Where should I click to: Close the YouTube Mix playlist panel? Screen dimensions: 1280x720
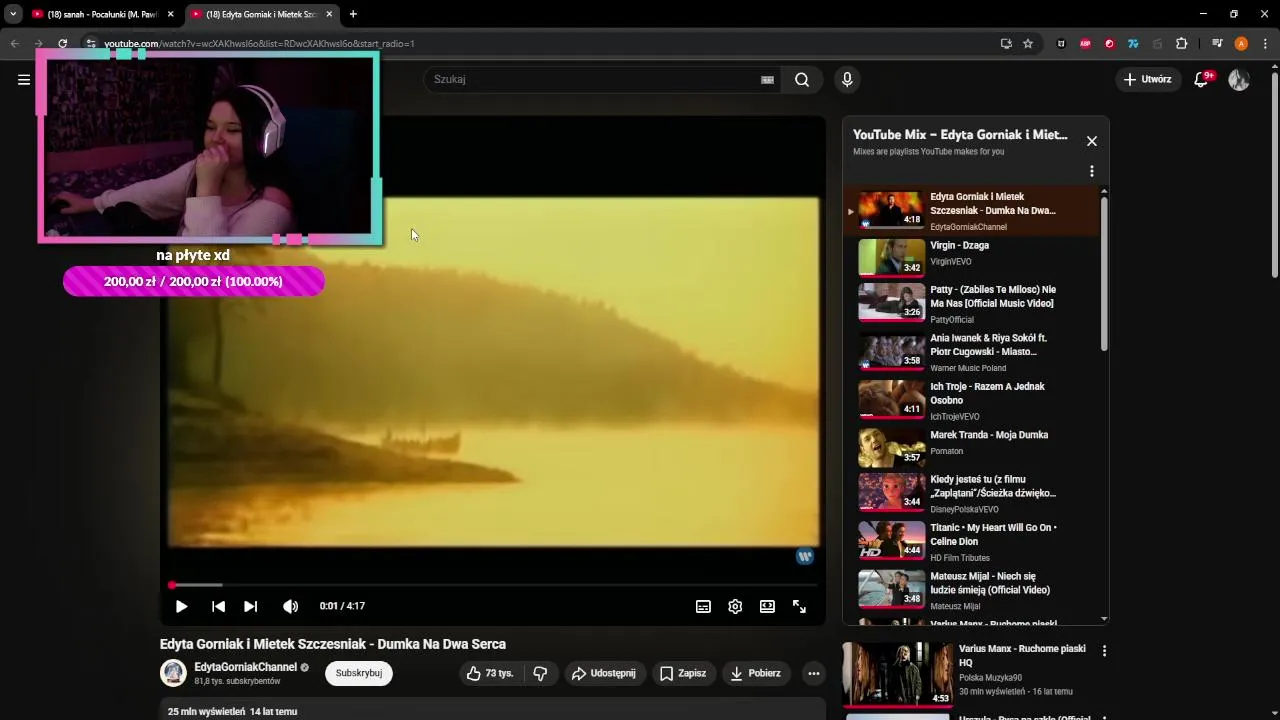[x=1092, y=141]
